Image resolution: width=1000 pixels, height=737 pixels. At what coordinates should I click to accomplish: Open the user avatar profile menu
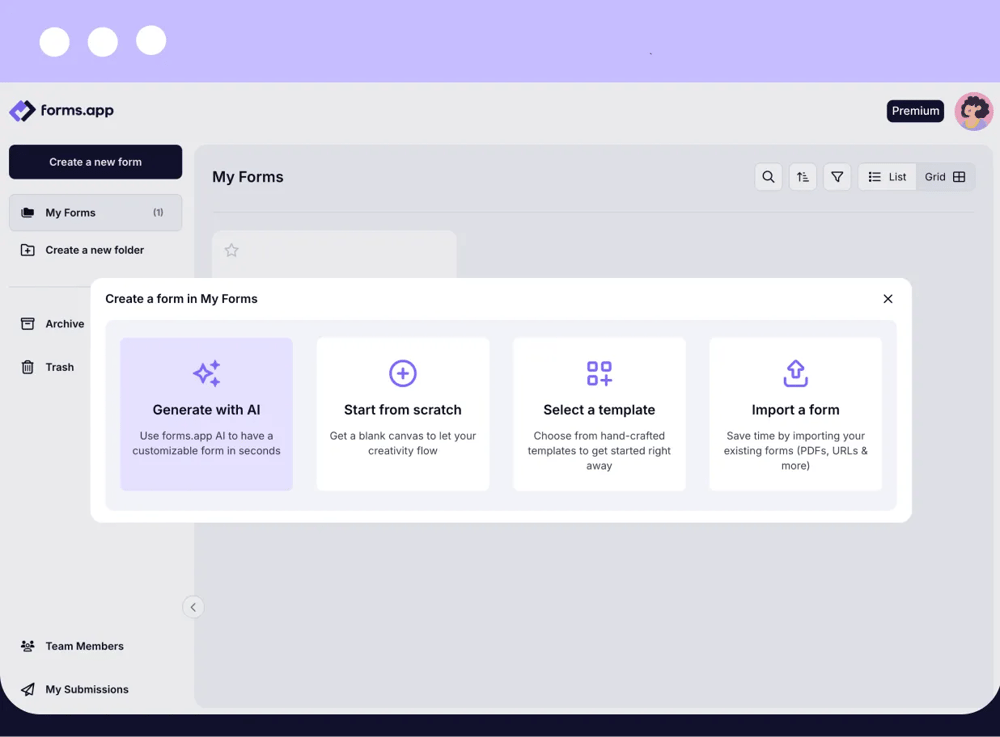click(x=973, y=111)
